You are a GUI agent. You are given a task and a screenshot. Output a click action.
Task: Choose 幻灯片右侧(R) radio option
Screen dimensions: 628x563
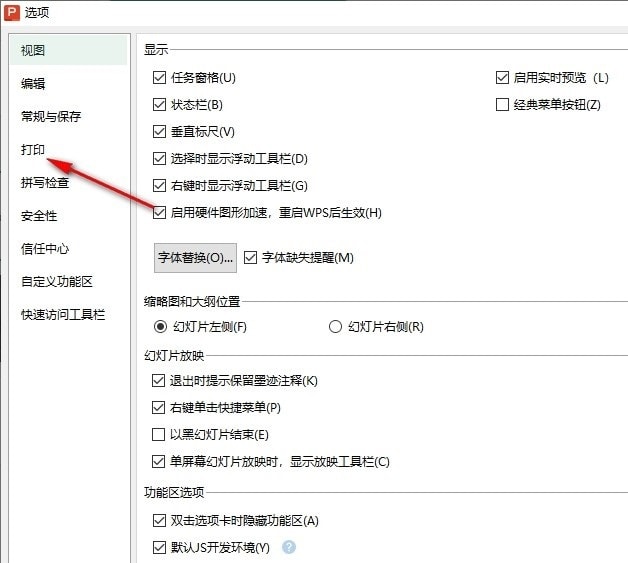tap(335, 327)
